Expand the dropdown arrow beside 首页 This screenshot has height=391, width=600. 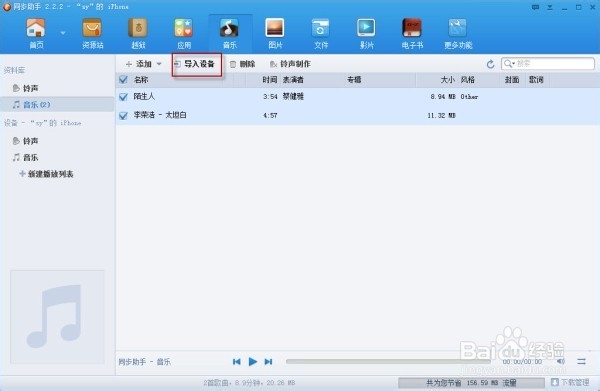click(x=63, y=33)
